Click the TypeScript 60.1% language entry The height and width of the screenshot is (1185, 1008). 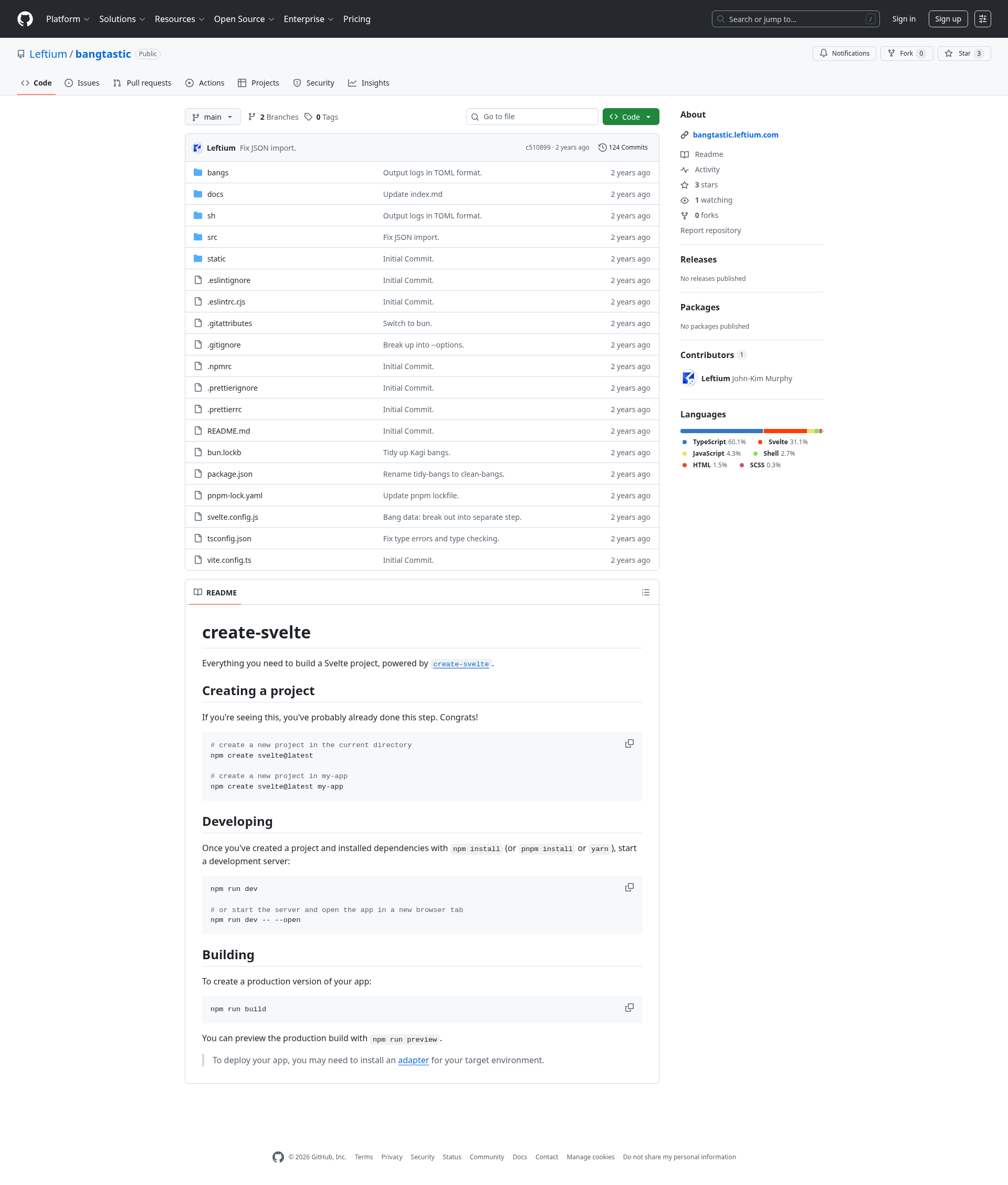(x=713, y=442)
